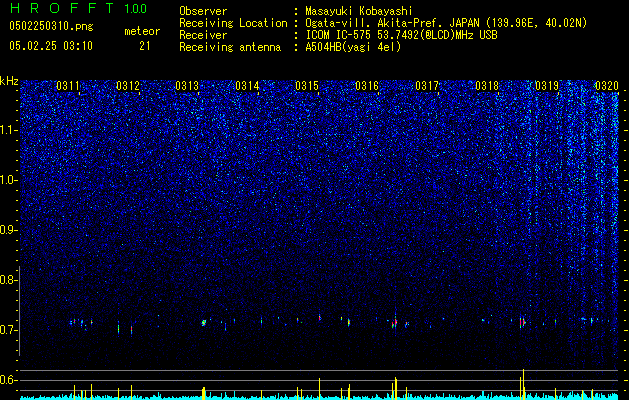Select the filename 0502250310.png
629x400 pixels.
(51, 26)
